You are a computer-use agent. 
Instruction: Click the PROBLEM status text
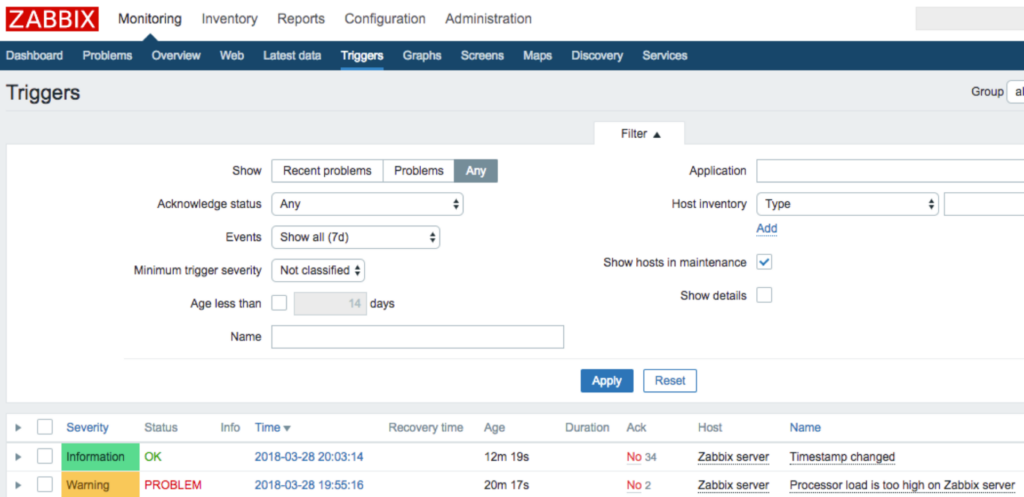(173, 485)
